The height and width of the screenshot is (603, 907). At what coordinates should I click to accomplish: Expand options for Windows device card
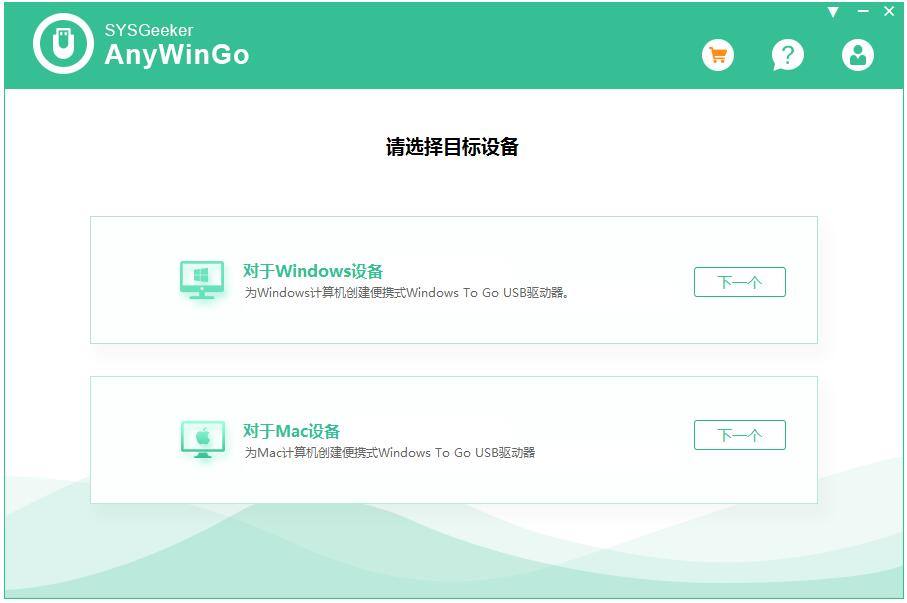pyautogui.click(x=740, y=281)
